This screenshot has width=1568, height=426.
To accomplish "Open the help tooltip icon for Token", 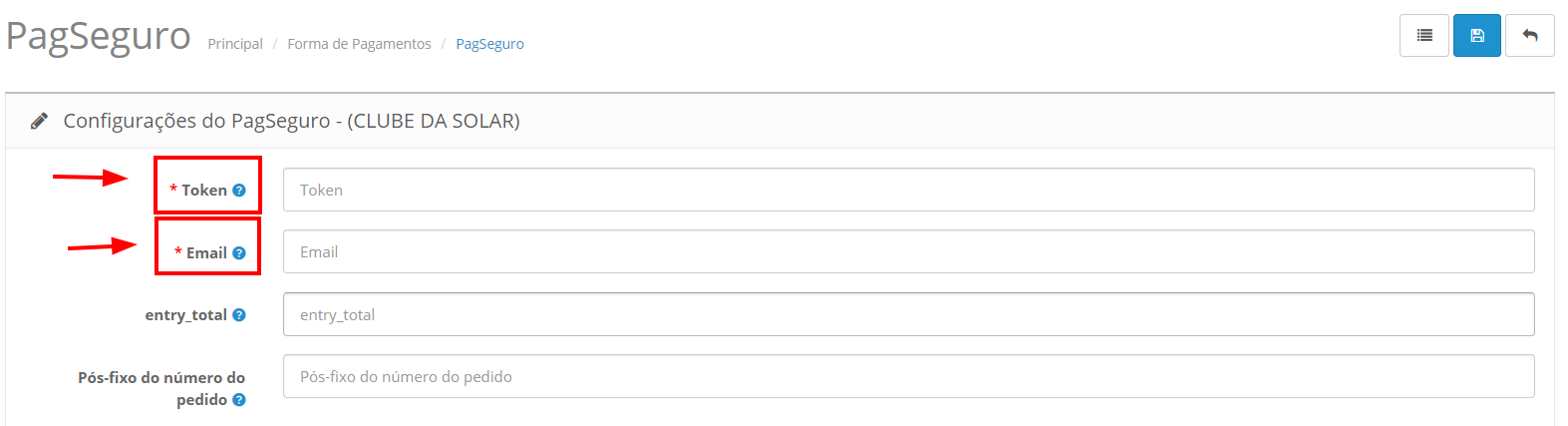I will click(239, 191).
